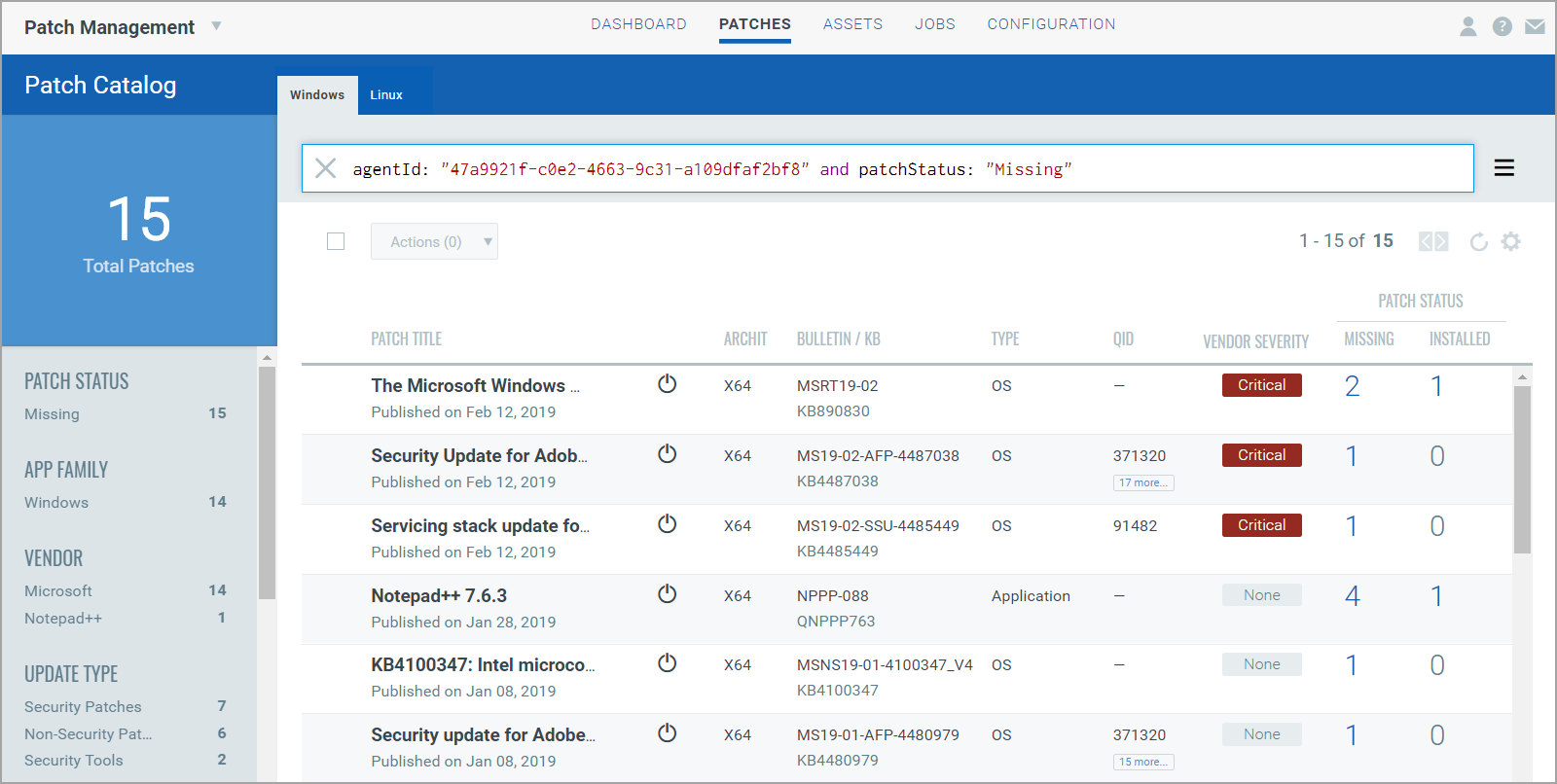Open the Assets tab
The image size is (1557, 784).
pos(852,24)
